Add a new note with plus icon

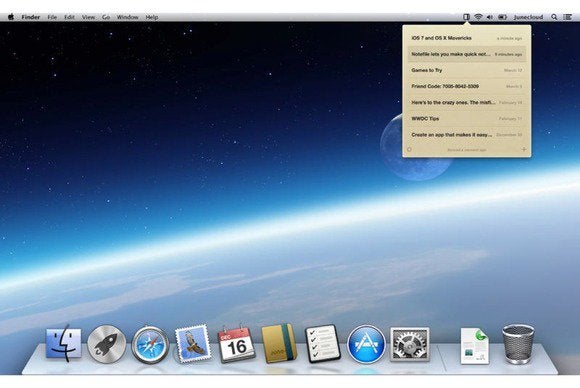[x=524, y=149]
